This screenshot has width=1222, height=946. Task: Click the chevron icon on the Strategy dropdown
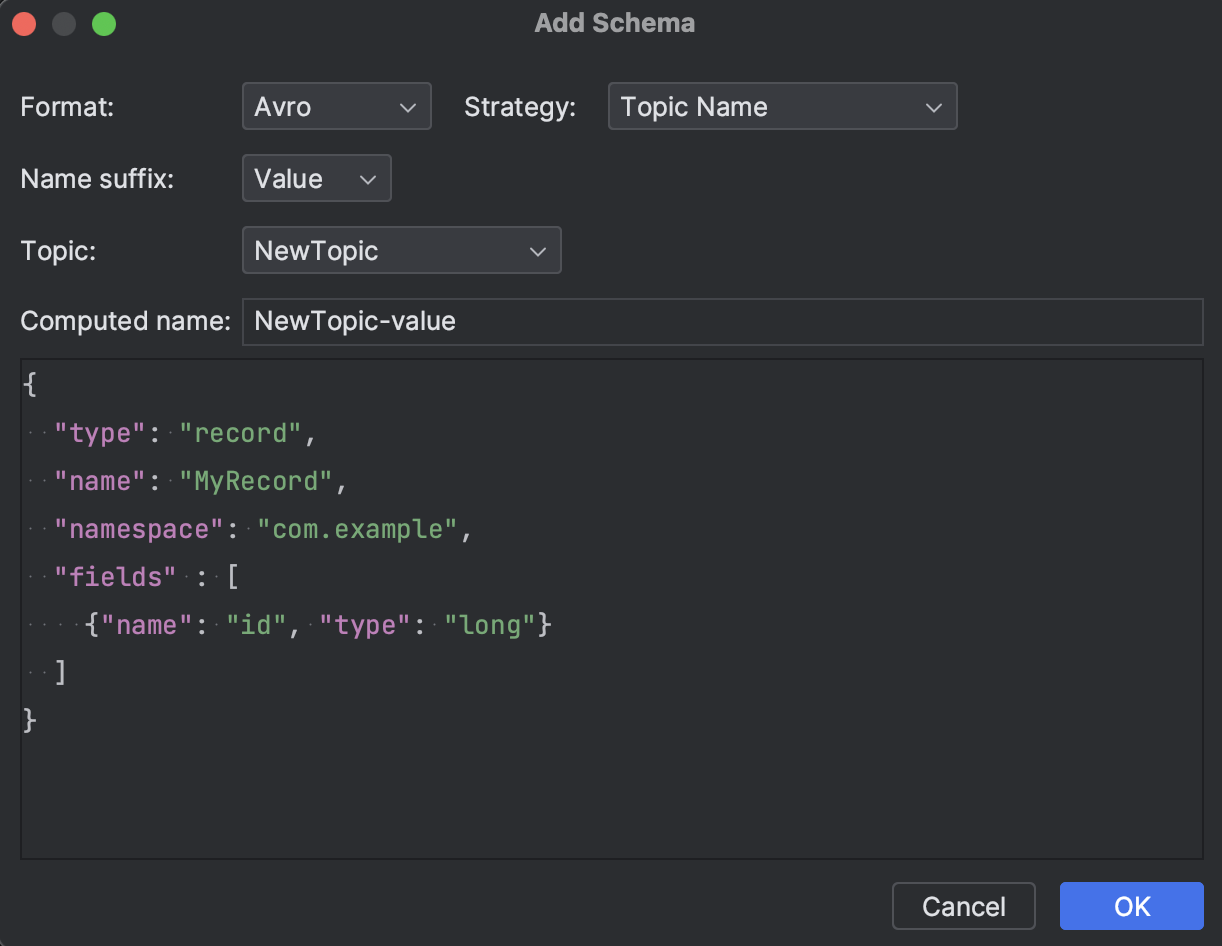coord(933,105)
